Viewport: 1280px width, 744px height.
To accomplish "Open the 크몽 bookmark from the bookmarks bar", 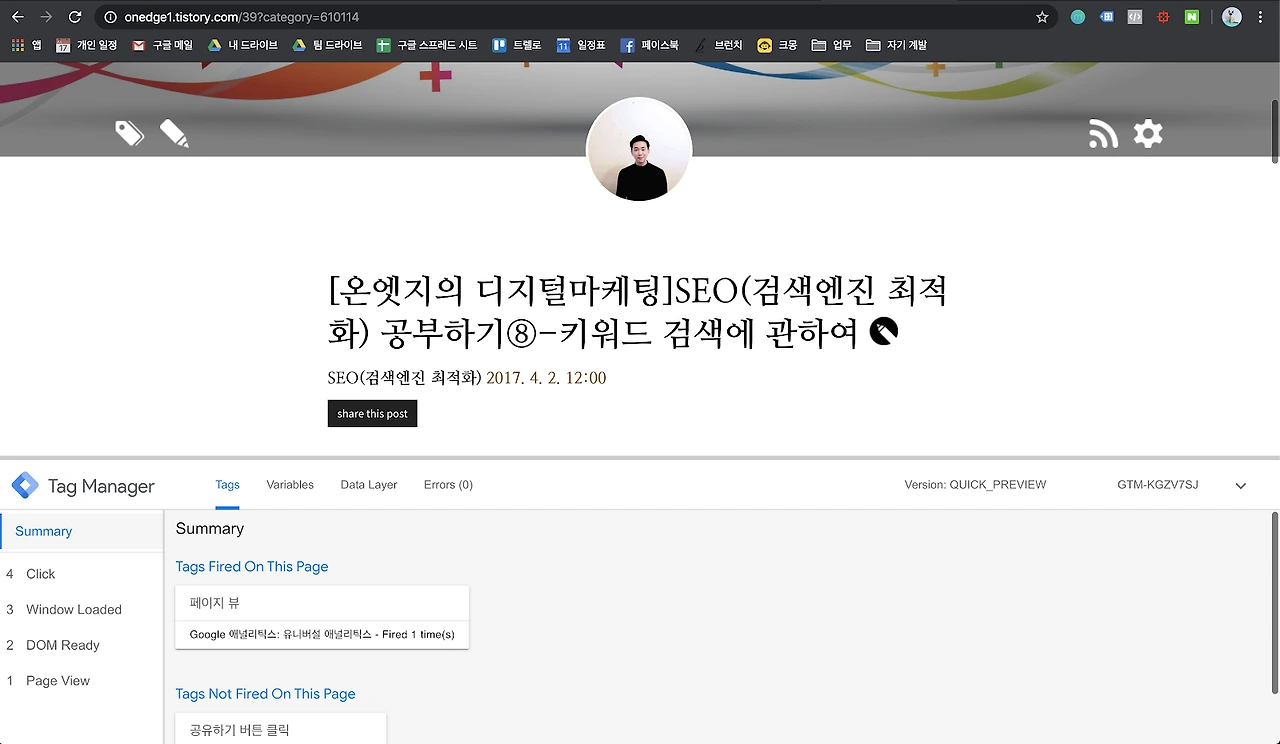I will pos(776,44).
